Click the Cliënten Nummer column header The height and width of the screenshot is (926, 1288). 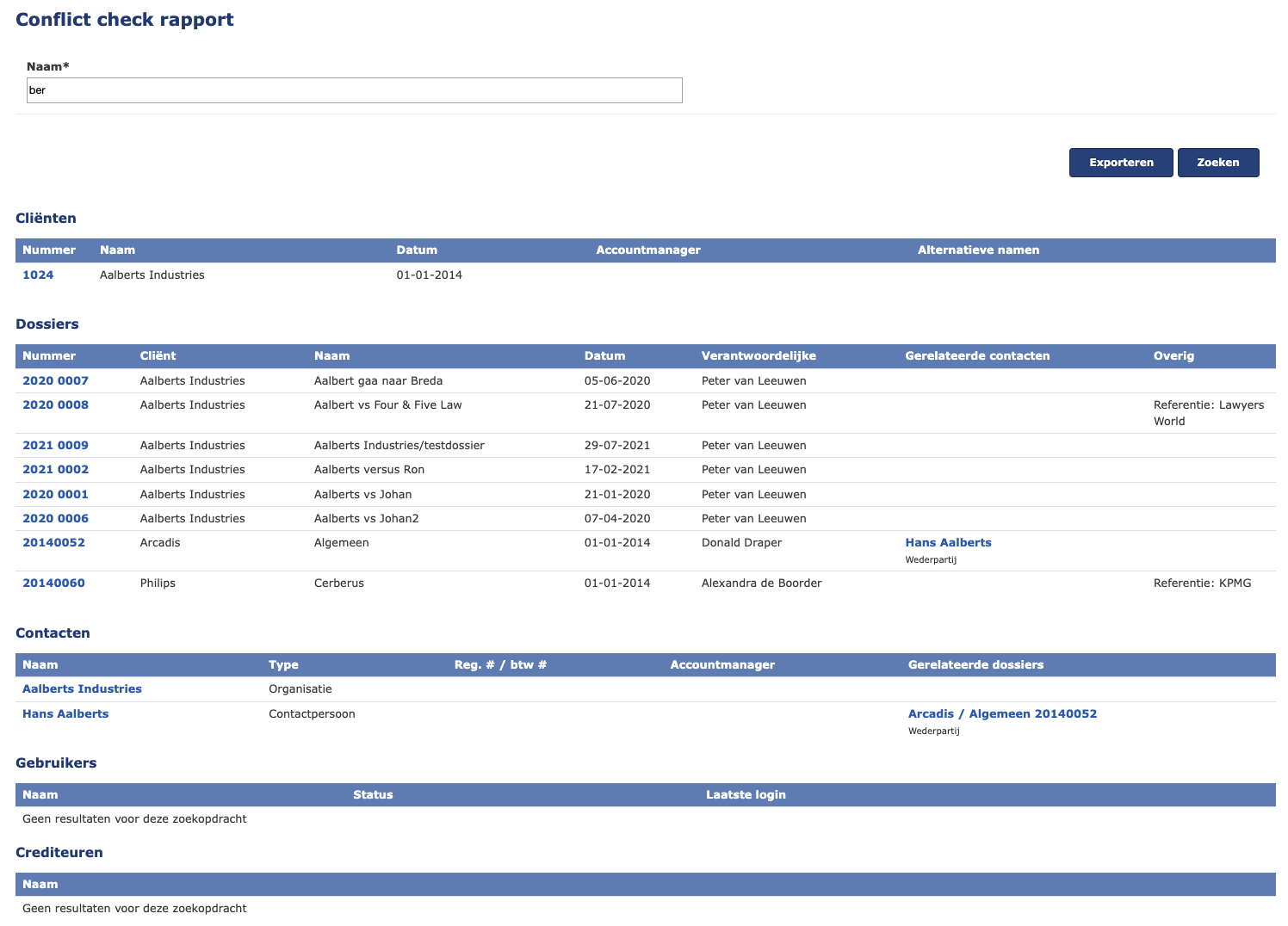pyautogui.click(x=49, y=250)
